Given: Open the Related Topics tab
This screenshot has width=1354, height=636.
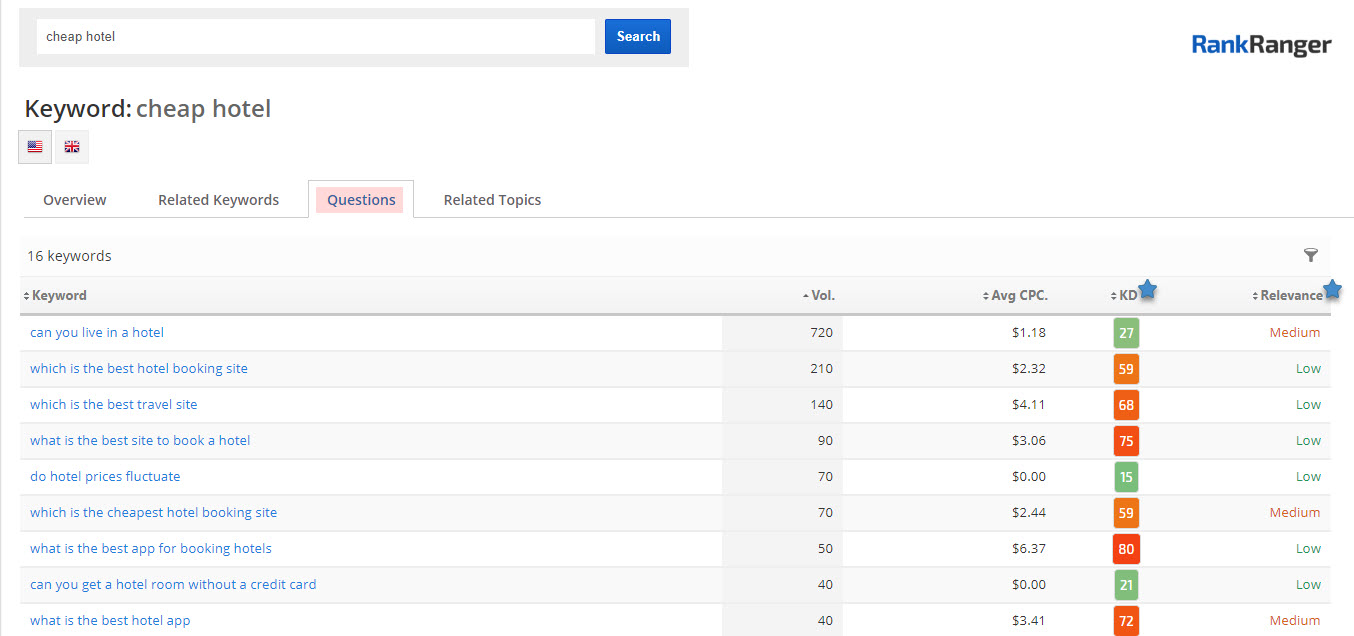Looking at the screenshot, I should (492, 200).
